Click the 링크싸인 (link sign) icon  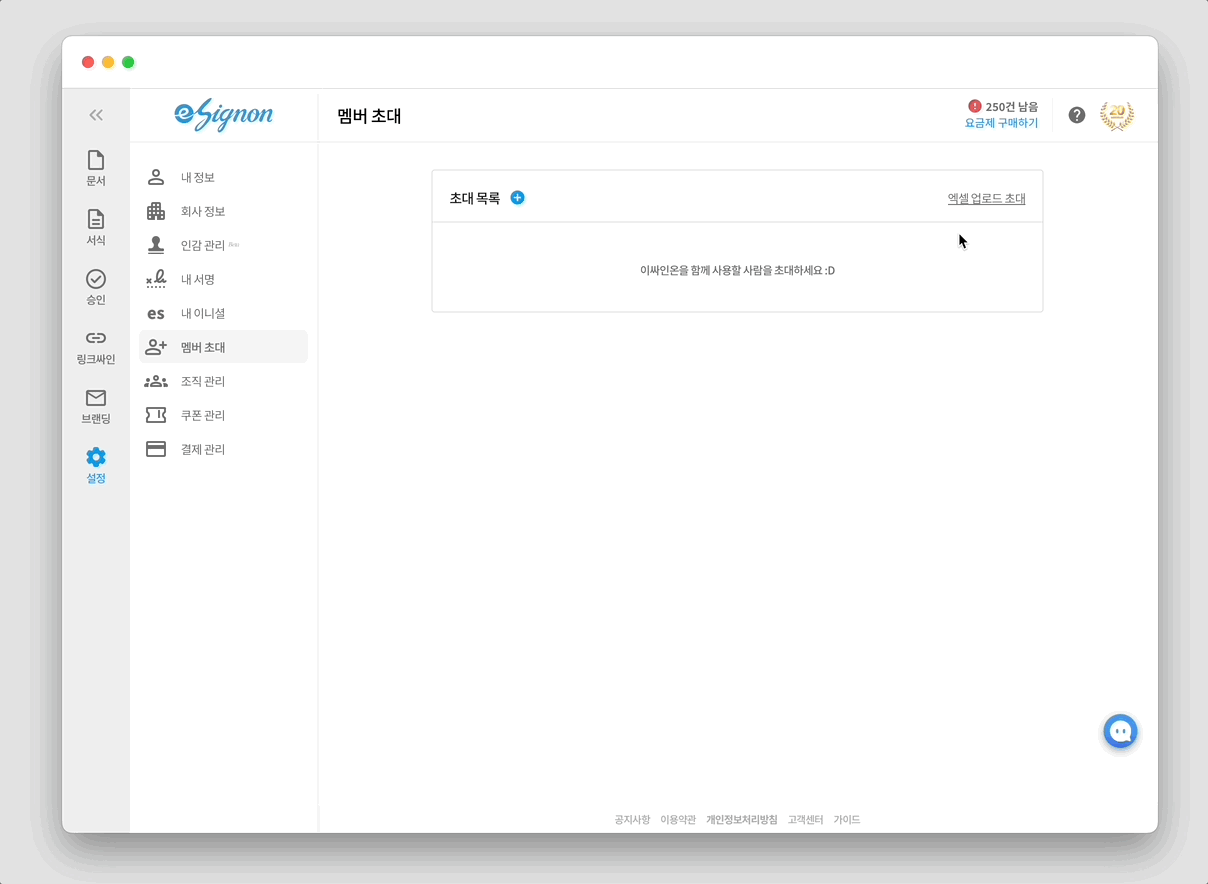point(95,340)
